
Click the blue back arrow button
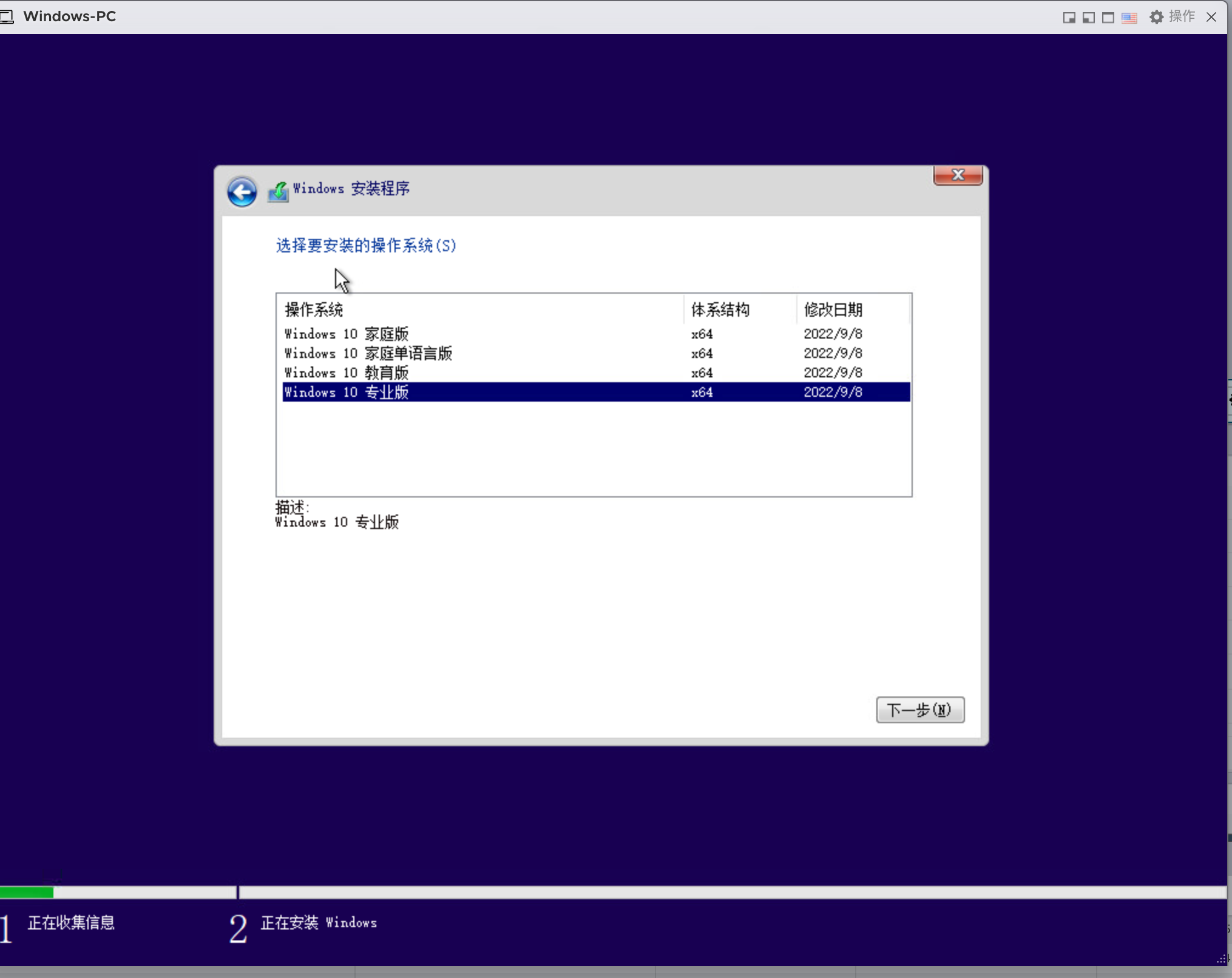[x=242, y=192]
